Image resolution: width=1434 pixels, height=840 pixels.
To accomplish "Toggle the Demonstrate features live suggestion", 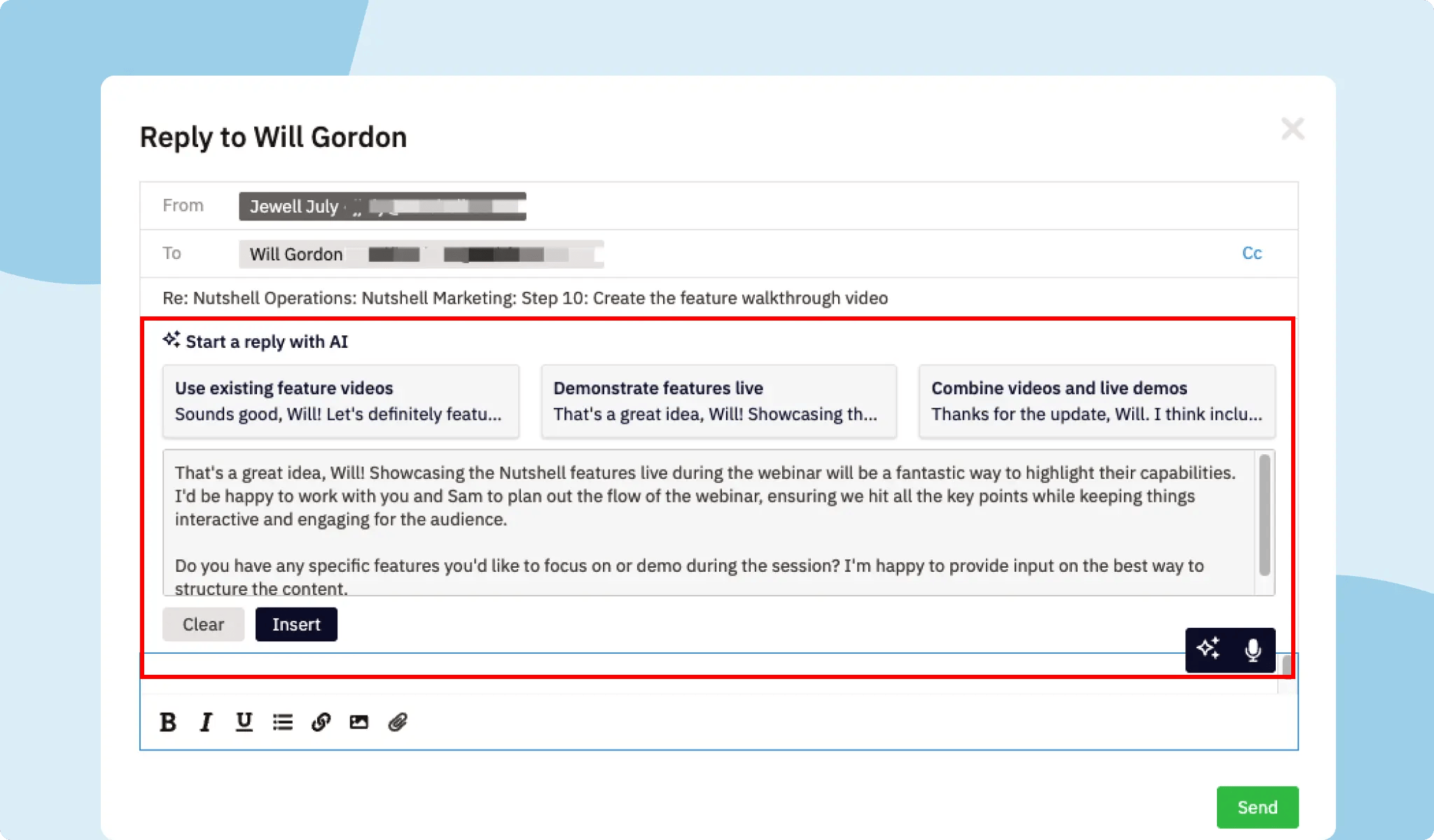I will tap(718, 400).
